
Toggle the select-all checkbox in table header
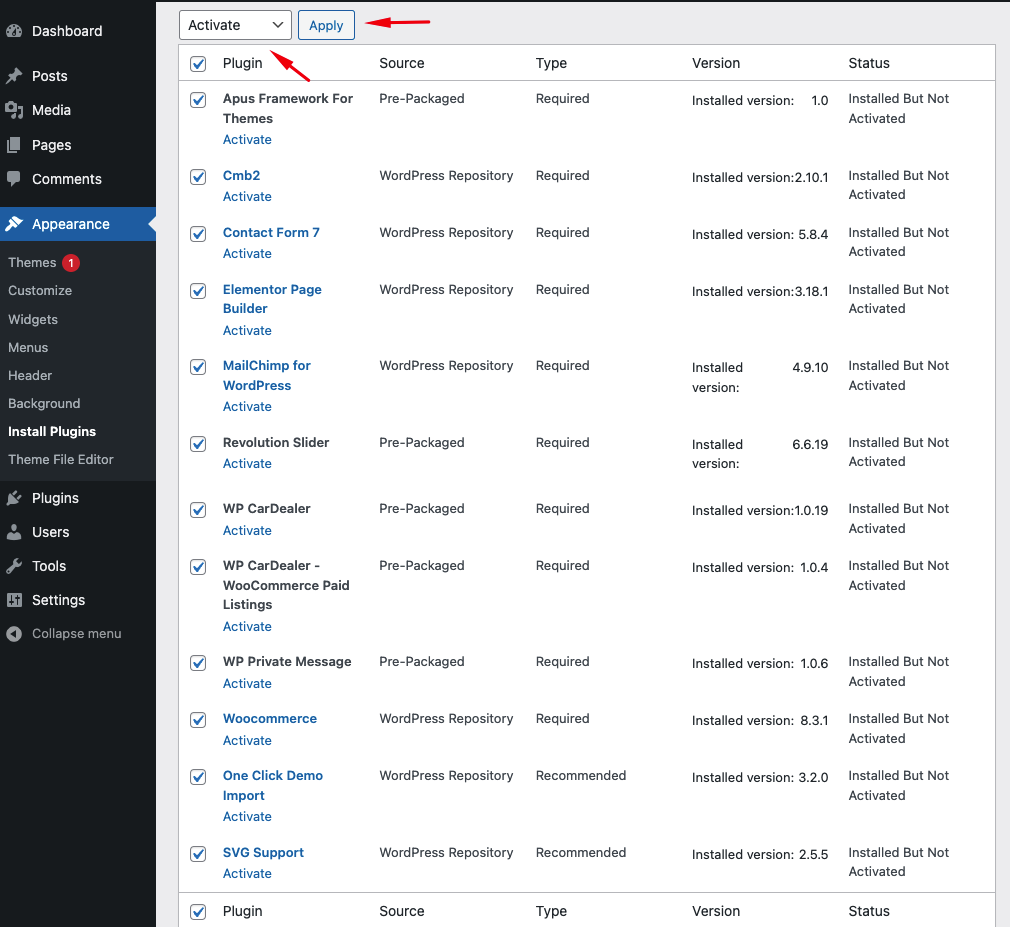(x=198, y=64)
